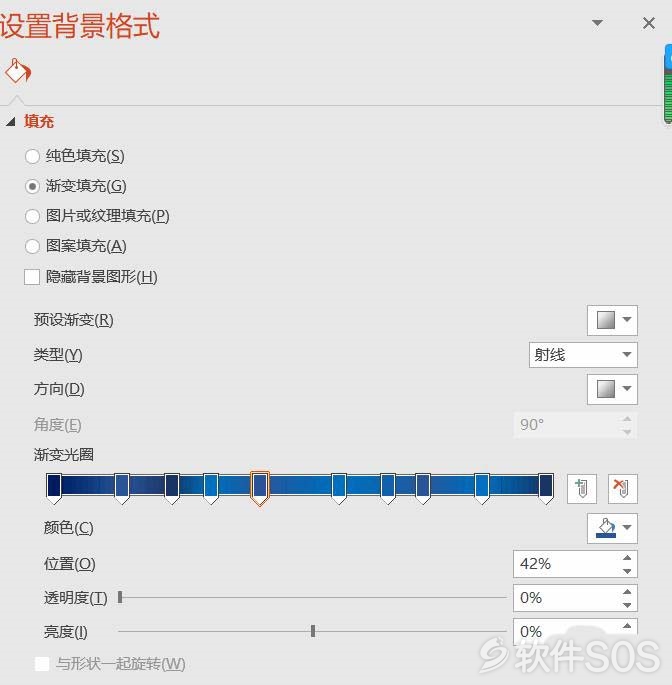Click the 位置(O) label
Viewport: 672px width, 685px height.
69,564
